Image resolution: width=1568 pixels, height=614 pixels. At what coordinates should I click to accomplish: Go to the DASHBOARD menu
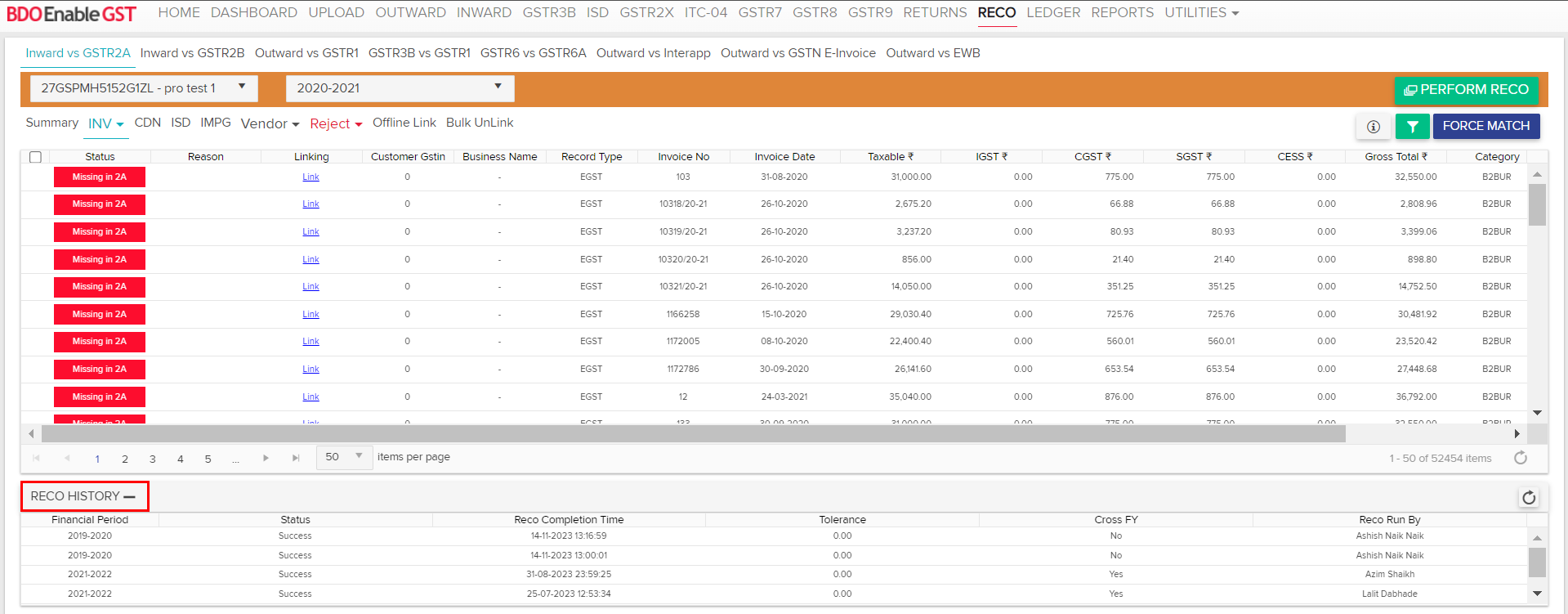(x=254, y=13)
